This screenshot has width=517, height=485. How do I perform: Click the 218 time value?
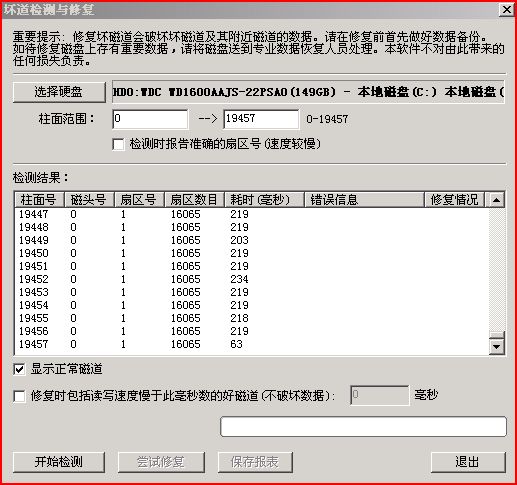(239, 318)
